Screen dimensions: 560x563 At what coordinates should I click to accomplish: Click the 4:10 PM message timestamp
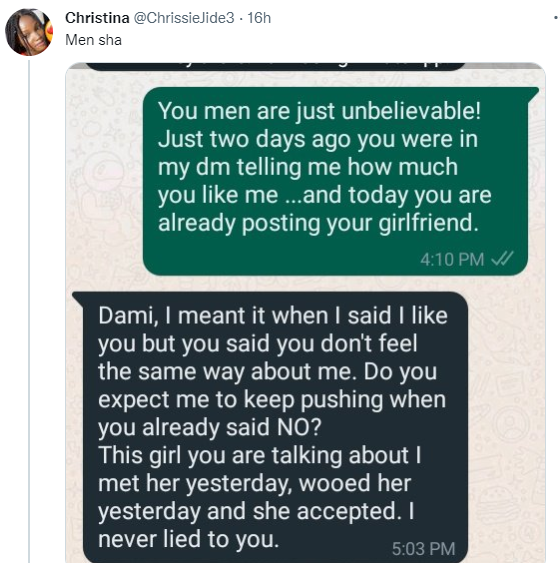(x=452, y=259)
